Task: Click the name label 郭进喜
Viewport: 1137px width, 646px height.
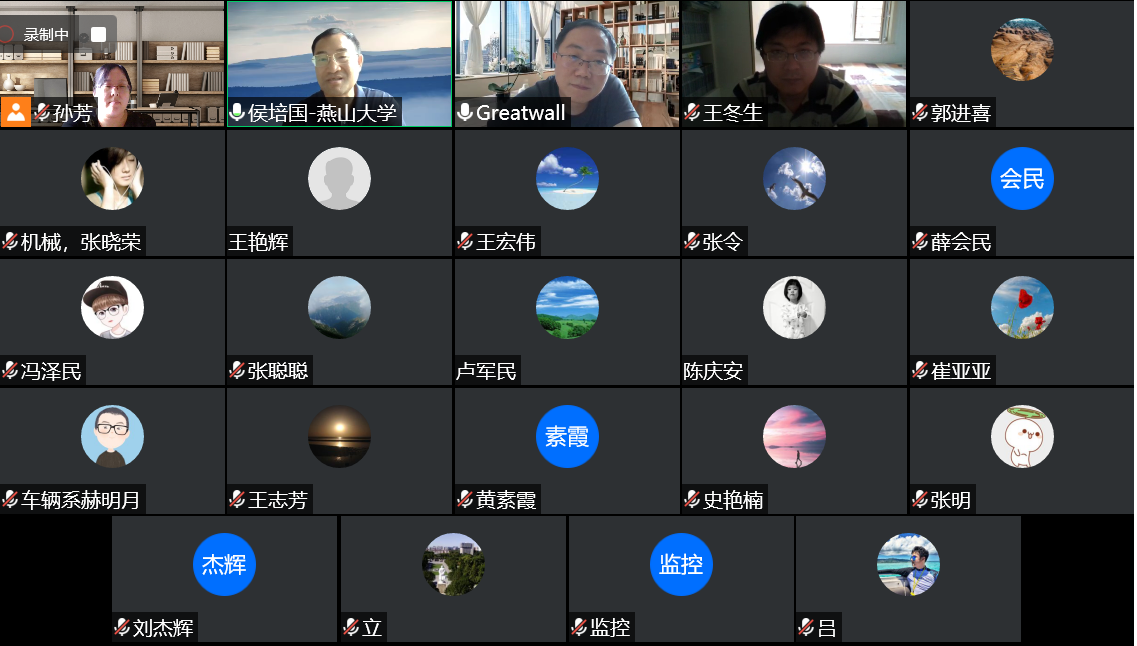Action: pyautogui.click(x=961, y=112)
